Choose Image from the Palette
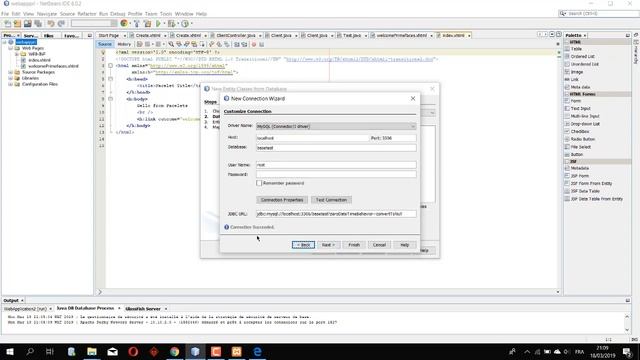The width and height of the screenshot is (640, 360). [x=577, y=72]
